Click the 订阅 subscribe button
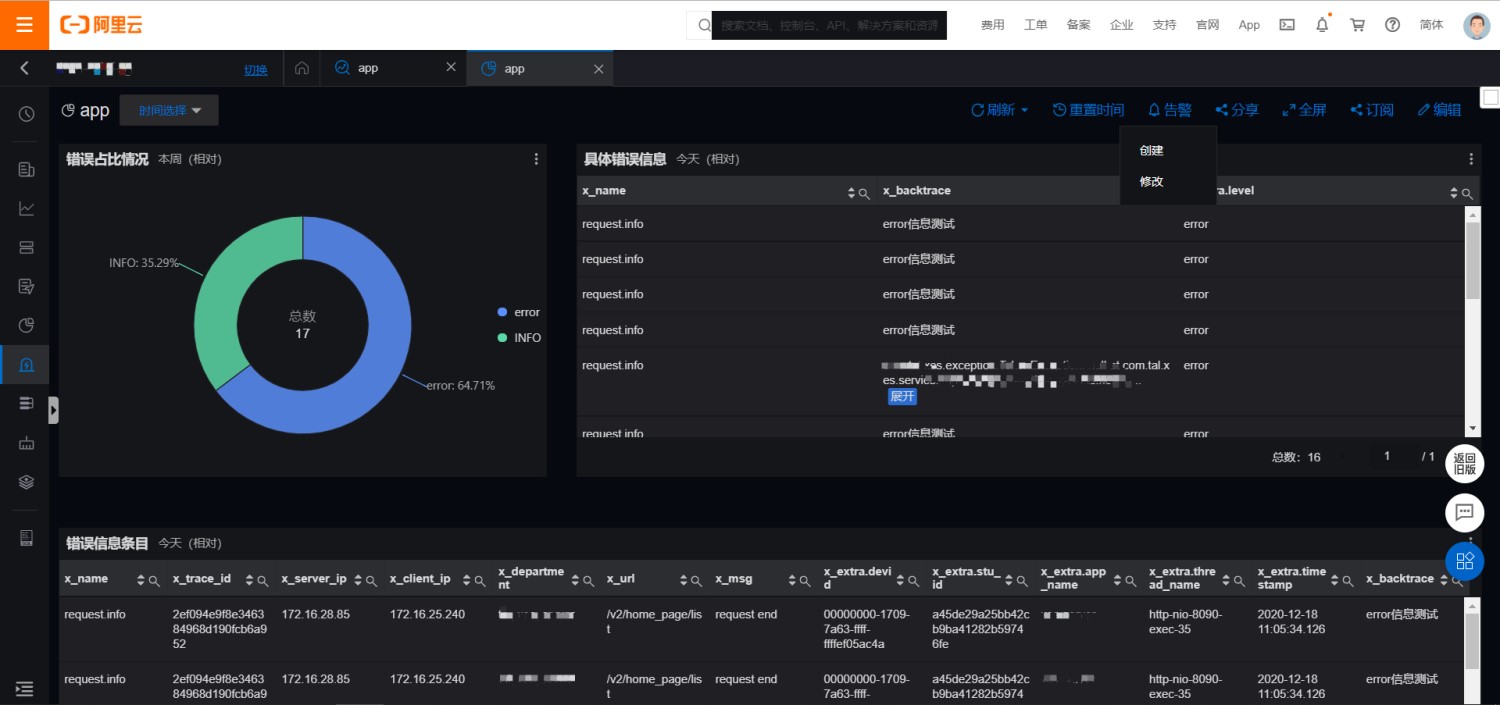 [1372, 110]
